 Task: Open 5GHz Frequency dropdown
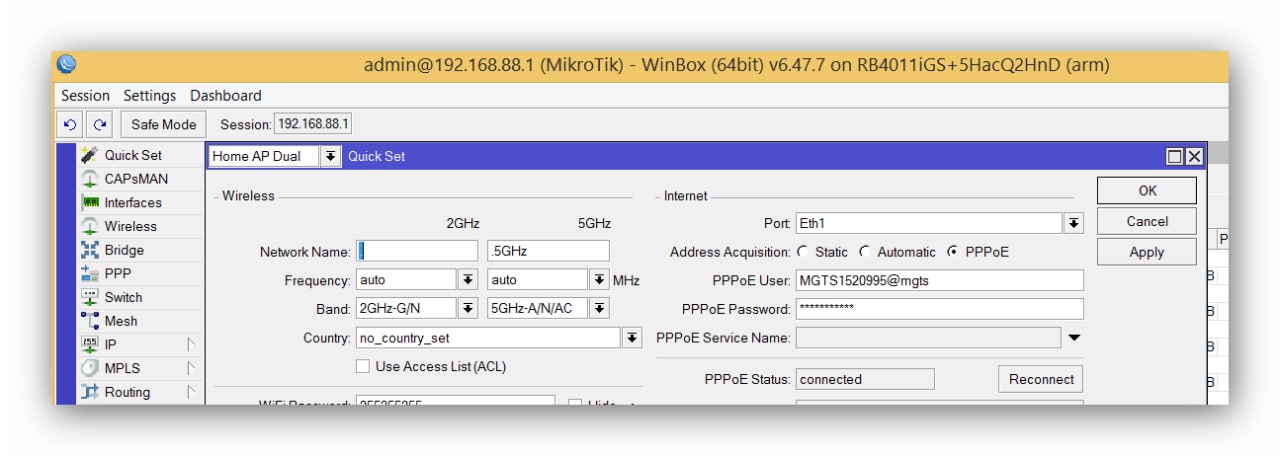click(x=599, y=280)
